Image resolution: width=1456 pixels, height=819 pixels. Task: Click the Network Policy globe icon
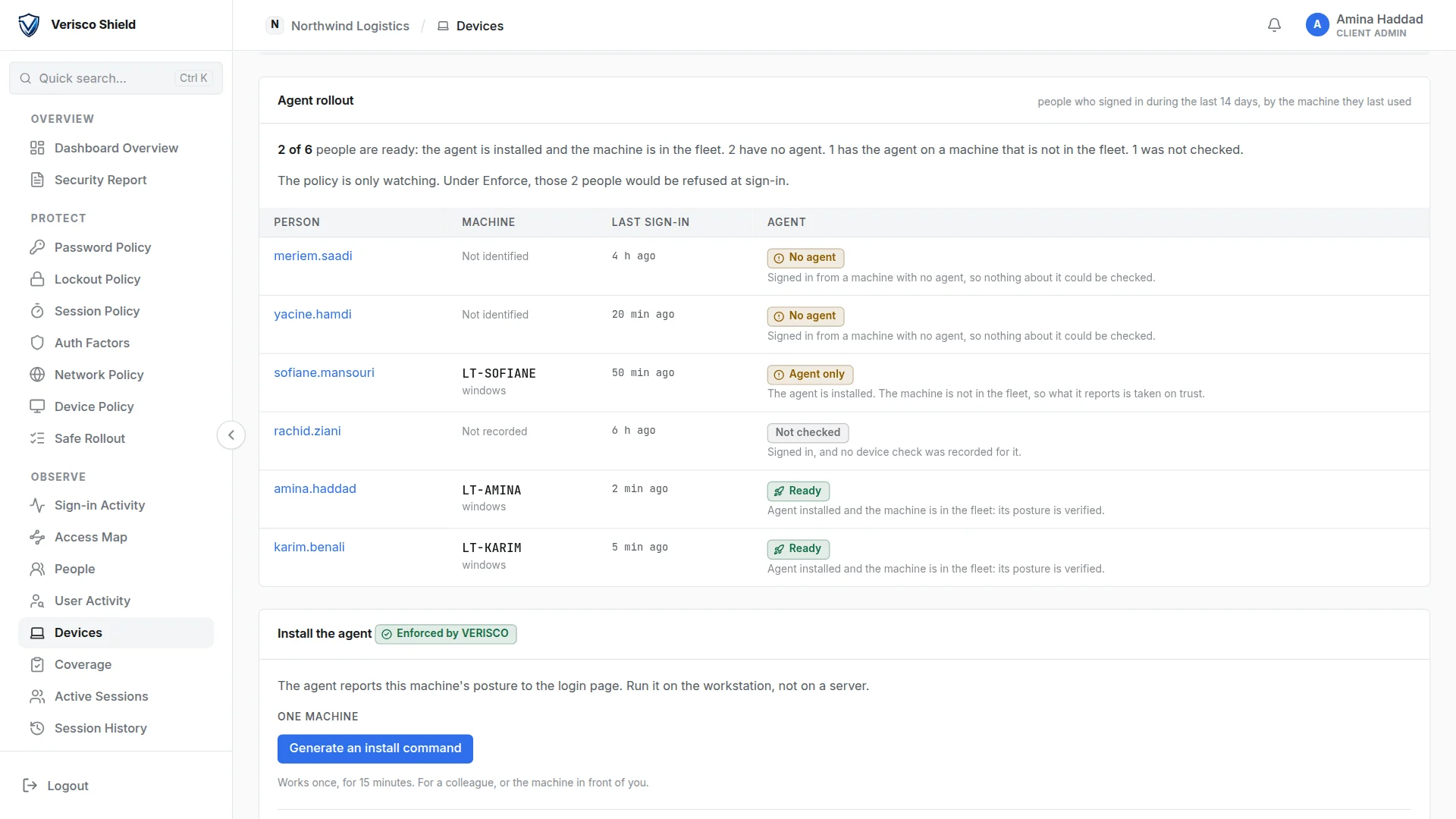pyautogui.click(x=37, y=375)
